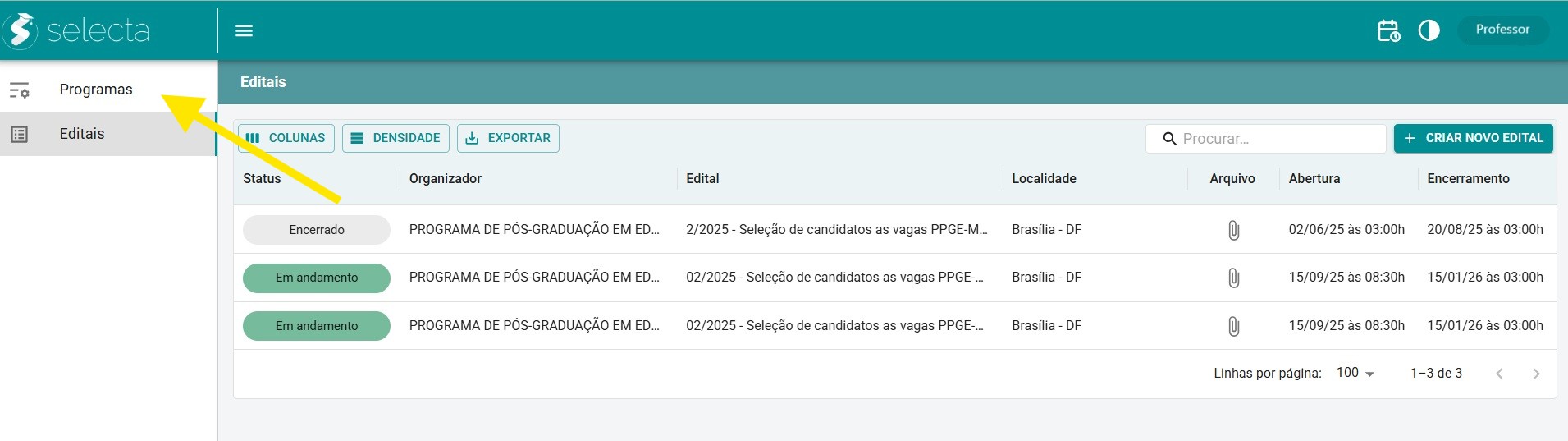Sort by the Abertura column header
This screenshot has height=441, width=1568.
coord(1314,179)
